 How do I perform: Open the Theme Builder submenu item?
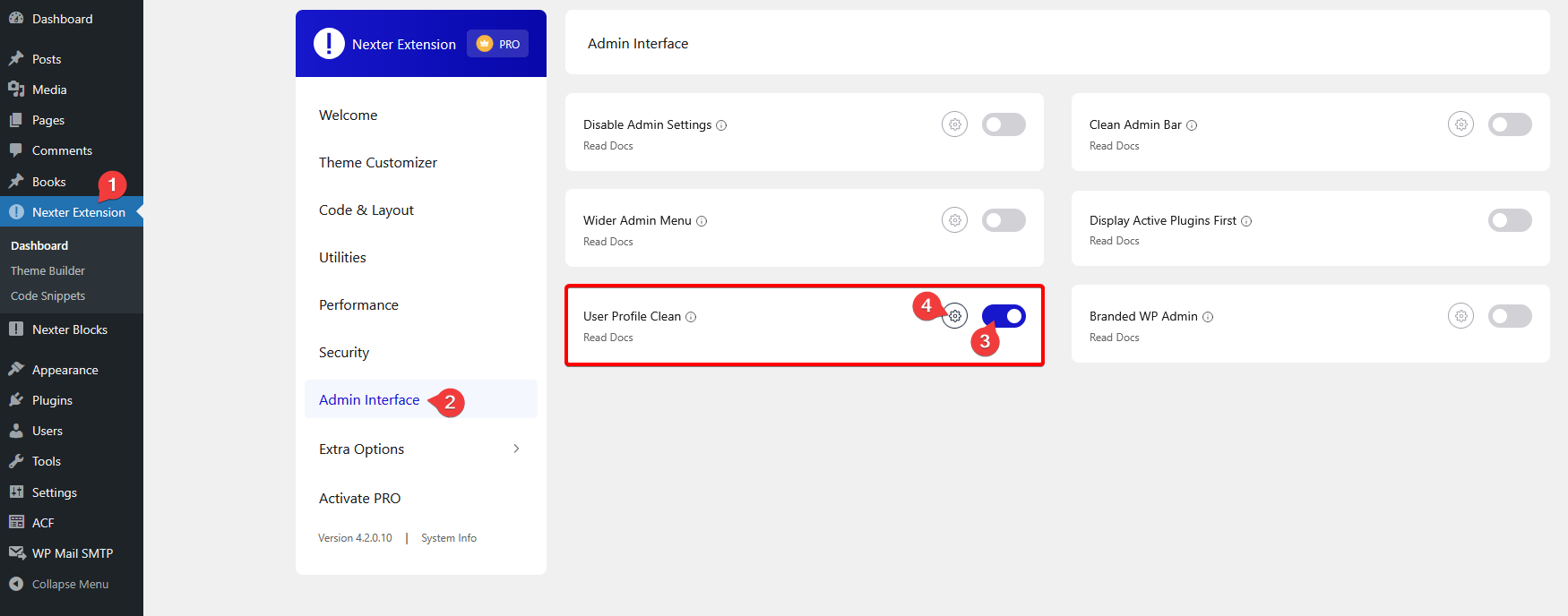[x=47, y=269]
